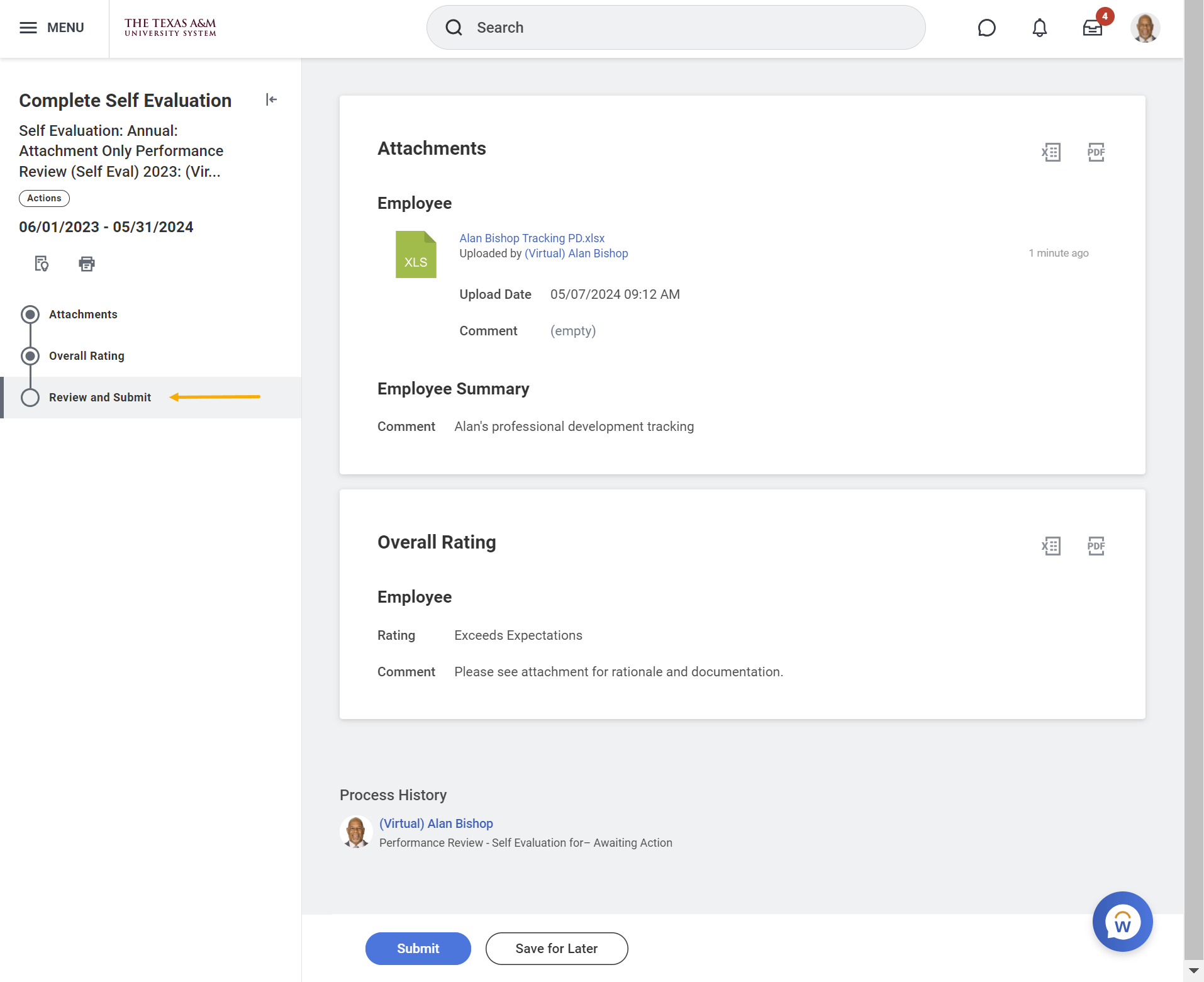
Task: Export Overall Rating section to Excel
Action: pos(1051,546)
